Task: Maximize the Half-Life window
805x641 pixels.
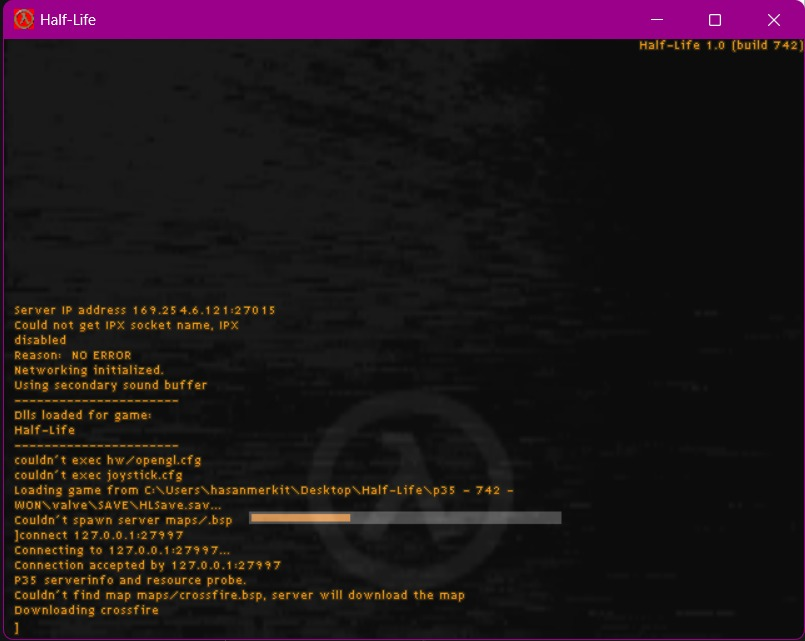Action: tap(715, 20)
